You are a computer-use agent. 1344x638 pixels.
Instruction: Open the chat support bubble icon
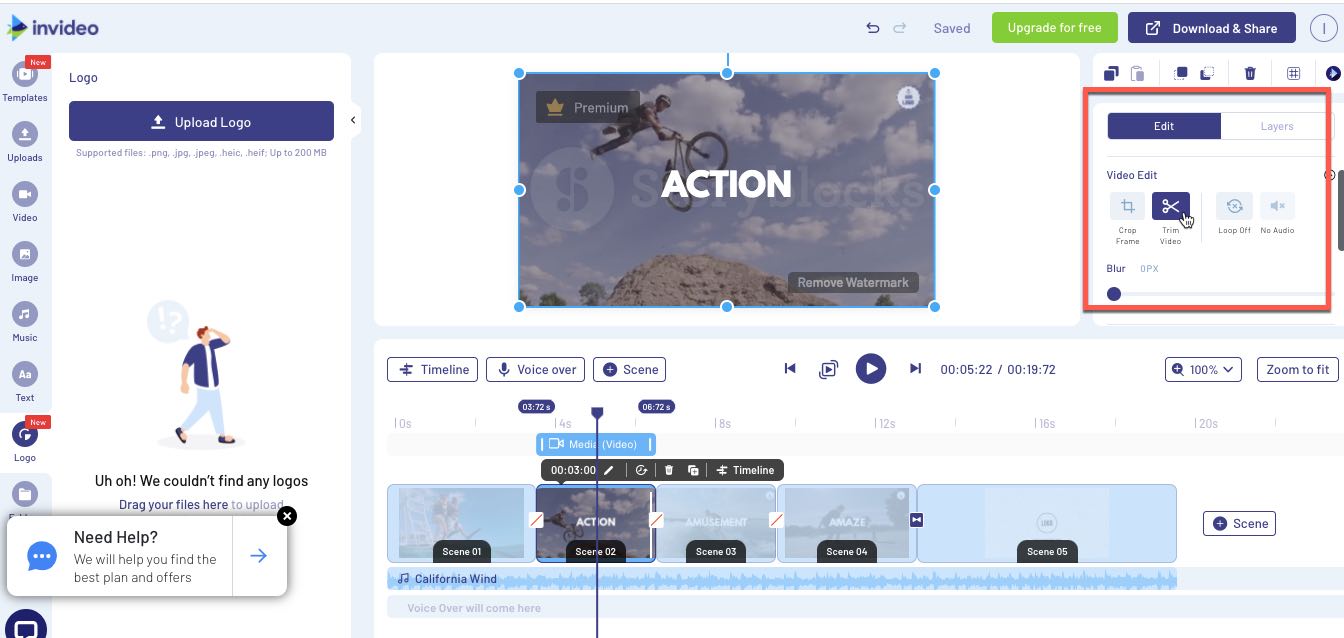[26, 625]
